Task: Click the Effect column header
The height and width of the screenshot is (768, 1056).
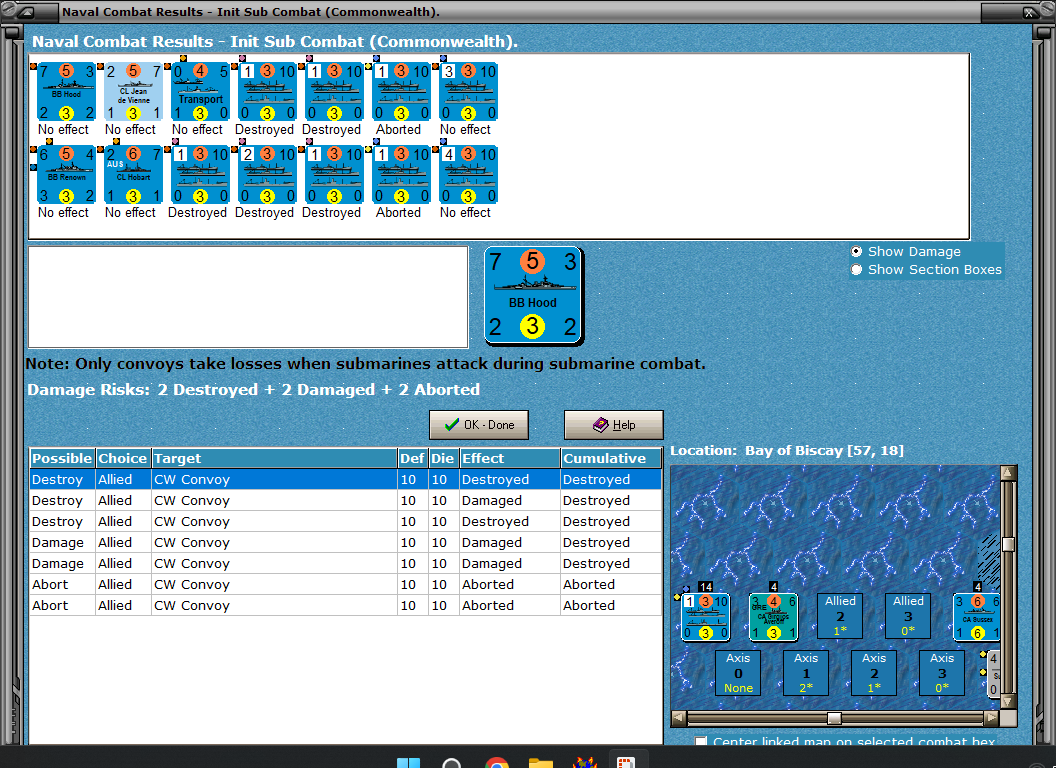Action: (x=510, y=458)
